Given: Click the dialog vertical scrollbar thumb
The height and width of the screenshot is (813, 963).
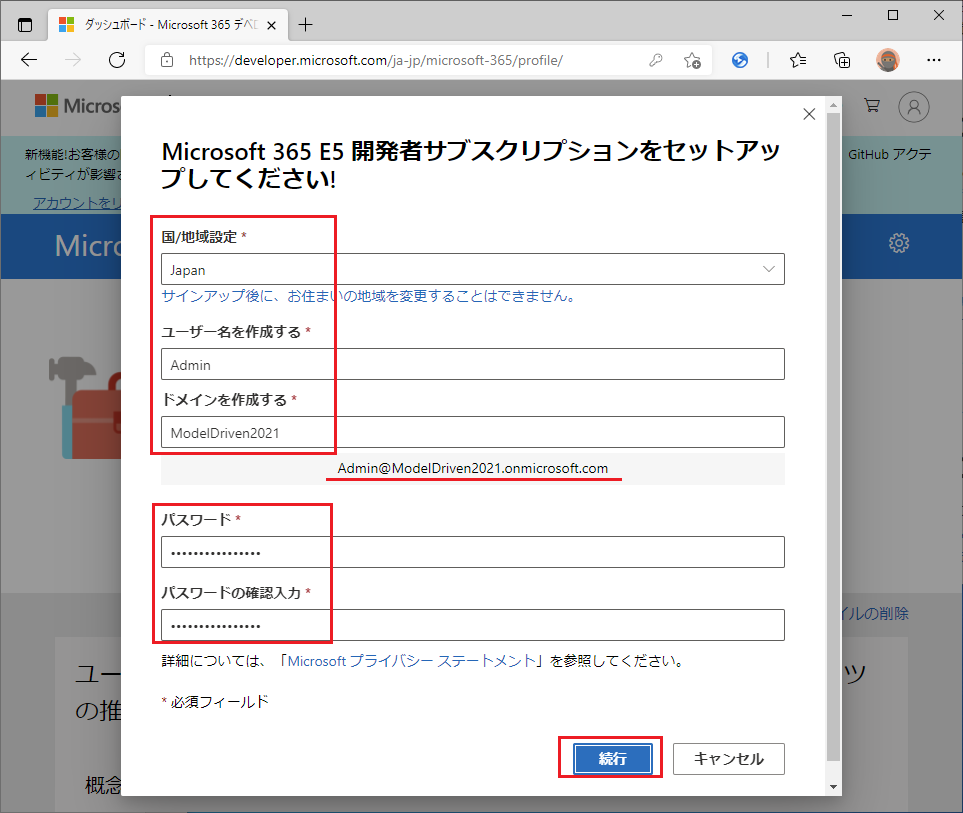Looking at the screenshot, I should pyautogui.click(x=833, y=436).
